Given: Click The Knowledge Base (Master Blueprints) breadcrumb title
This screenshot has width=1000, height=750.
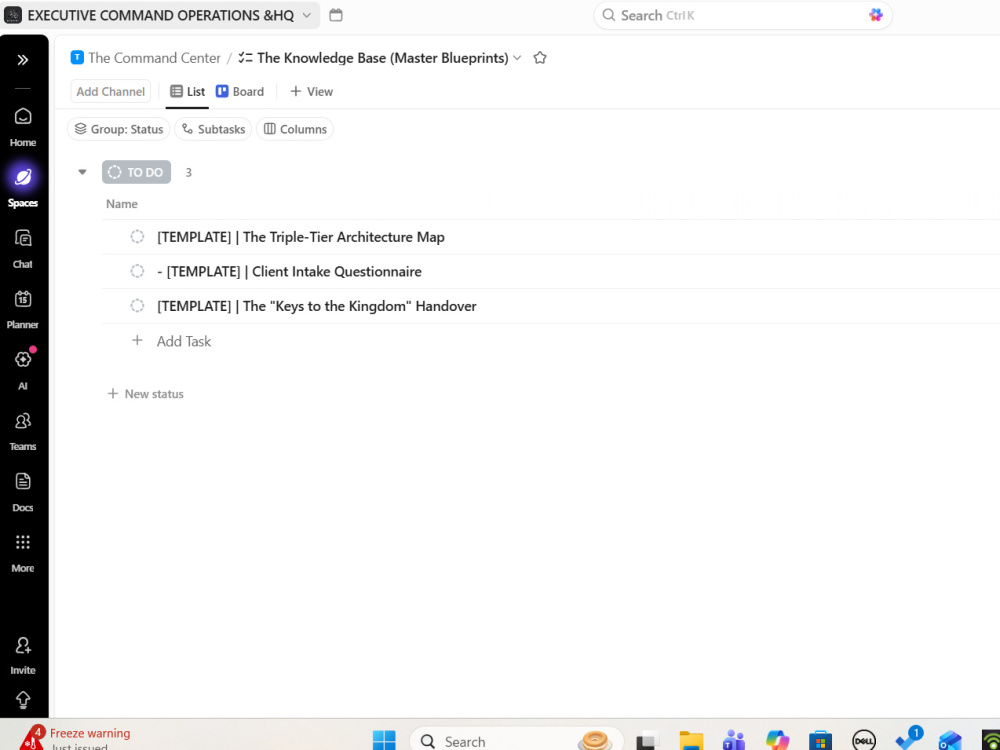Looking at the screenshot, I should coord(383,58).
